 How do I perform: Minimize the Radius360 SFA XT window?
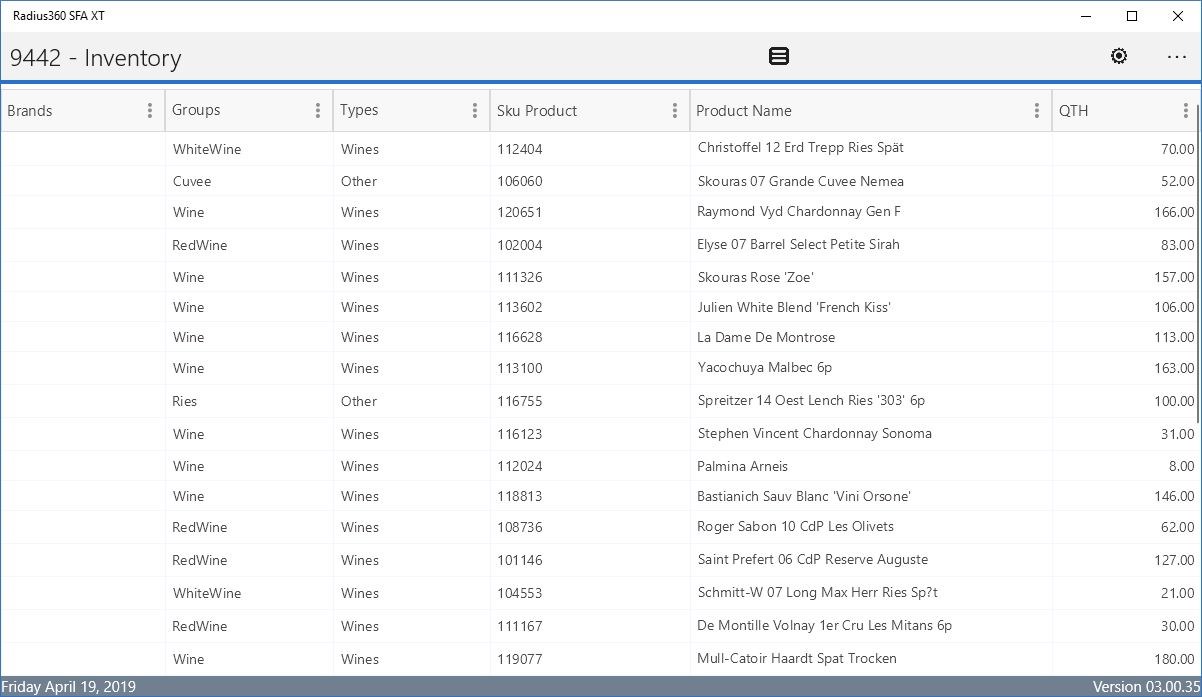tap(1087, 16)
